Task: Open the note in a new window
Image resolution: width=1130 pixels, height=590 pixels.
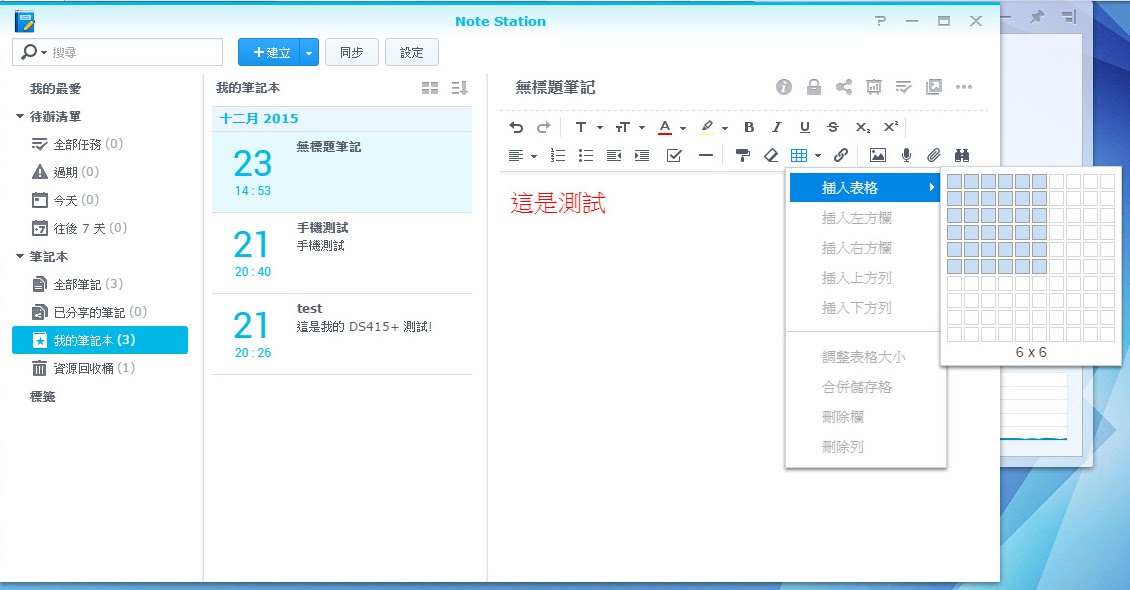Action: [933, 87]
